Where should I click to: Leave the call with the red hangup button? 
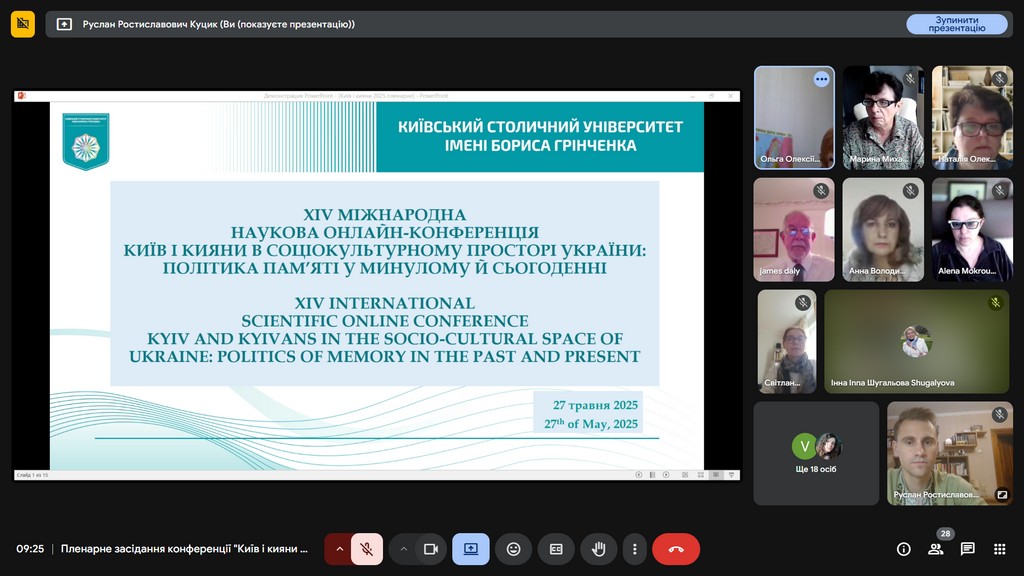(x=677, y=549)
